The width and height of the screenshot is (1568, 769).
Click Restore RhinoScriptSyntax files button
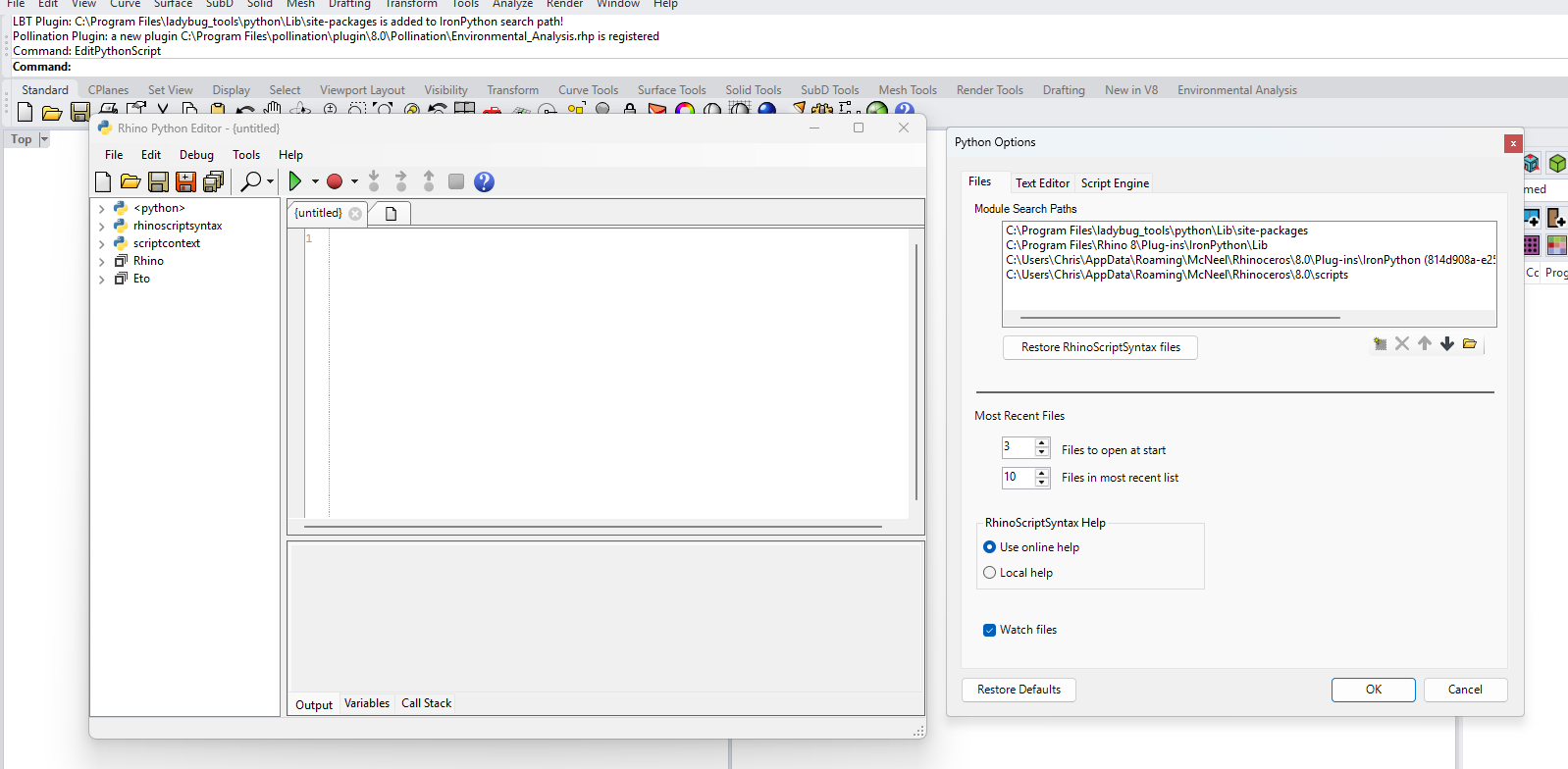(x=1100, y=347)
